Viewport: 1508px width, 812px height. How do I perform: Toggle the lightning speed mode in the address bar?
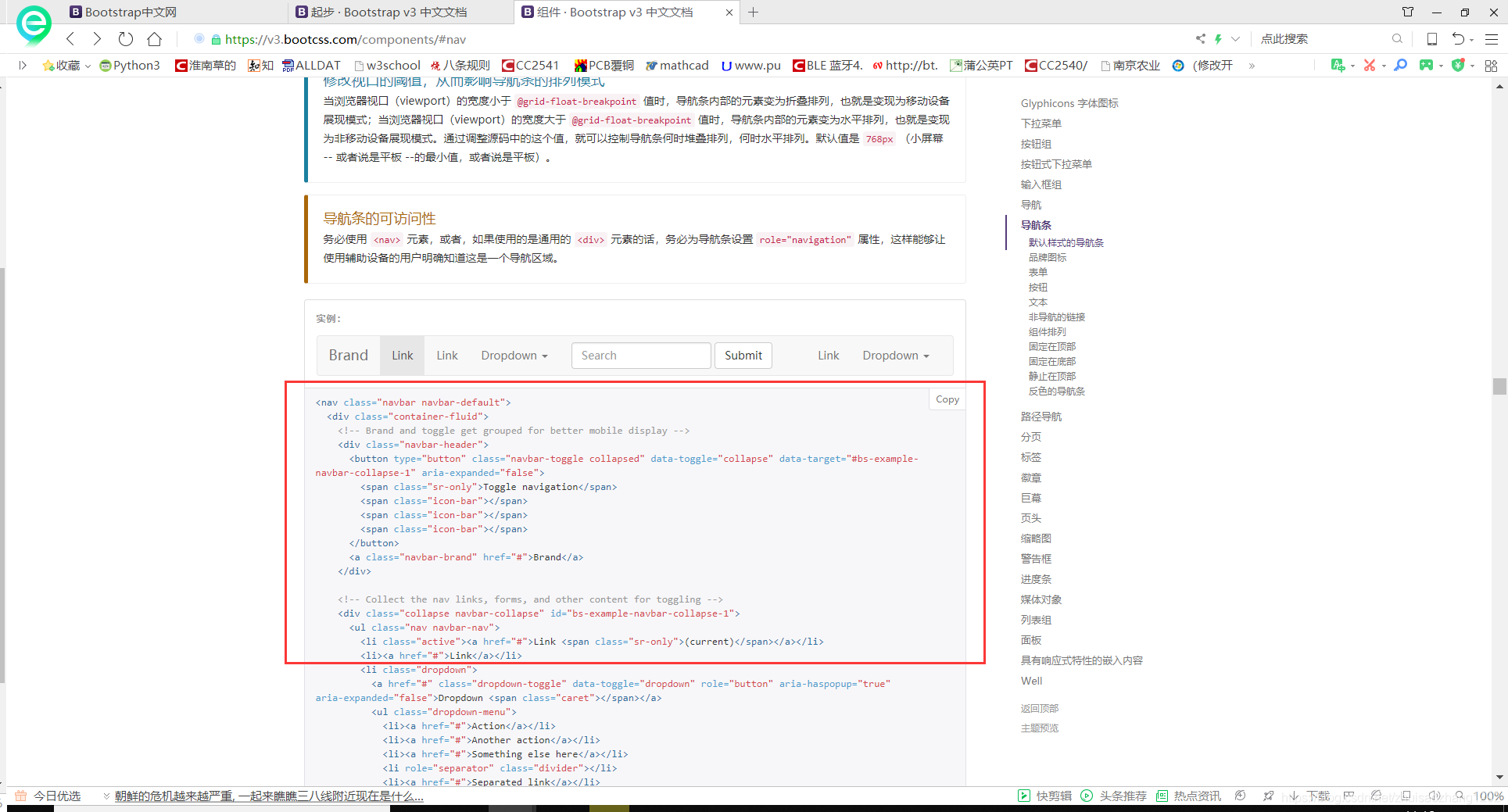click(x=1220, y=38)
